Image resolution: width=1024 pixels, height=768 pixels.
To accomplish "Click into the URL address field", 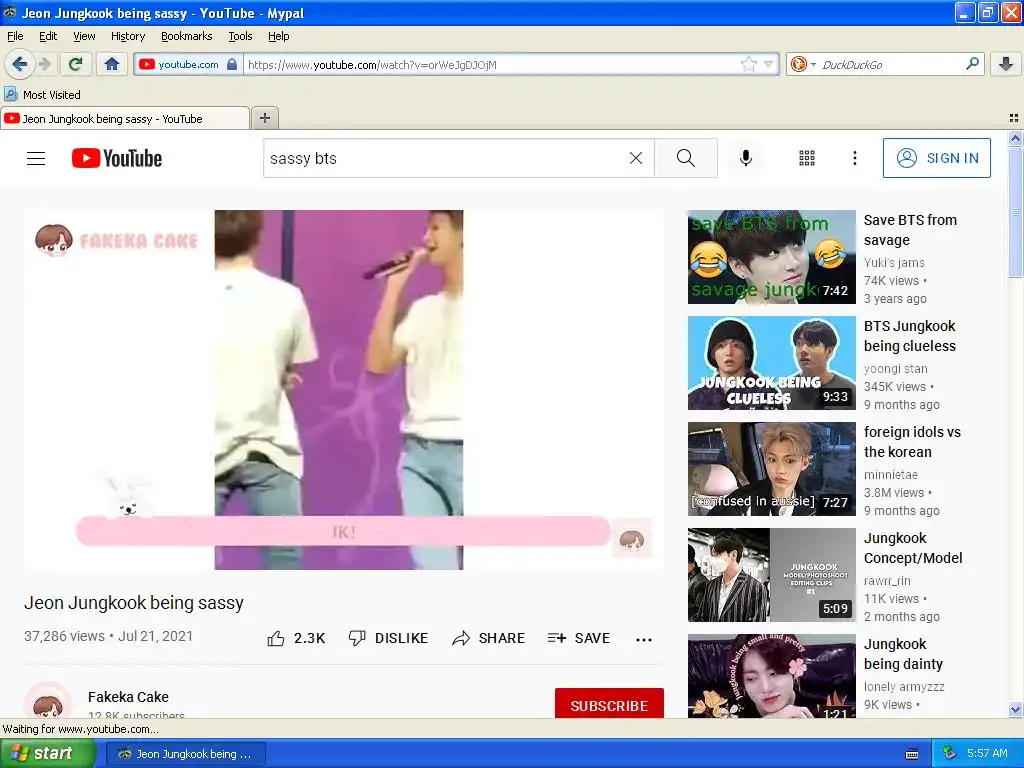I will [491, 65].
